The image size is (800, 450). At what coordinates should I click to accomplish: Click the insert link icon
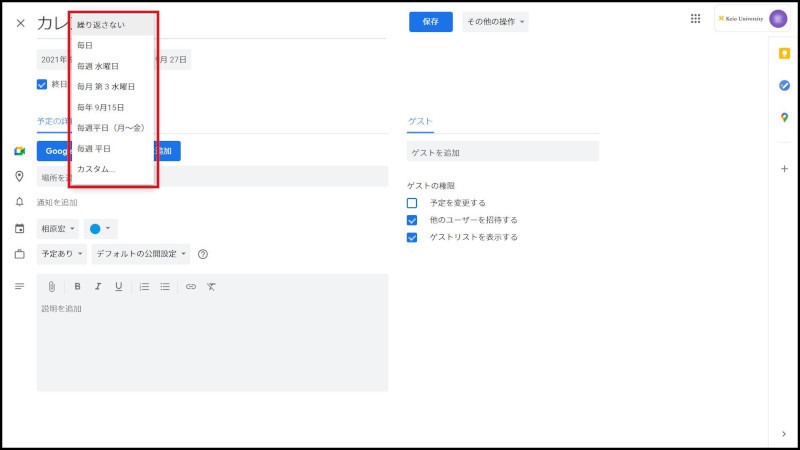pos(190,286)
